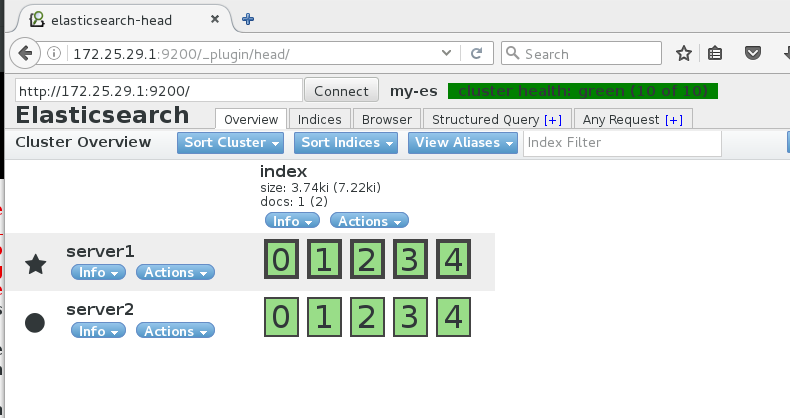
Task: Focus the browser Search field
Action: pyautogui.click(x=581, y=53)
